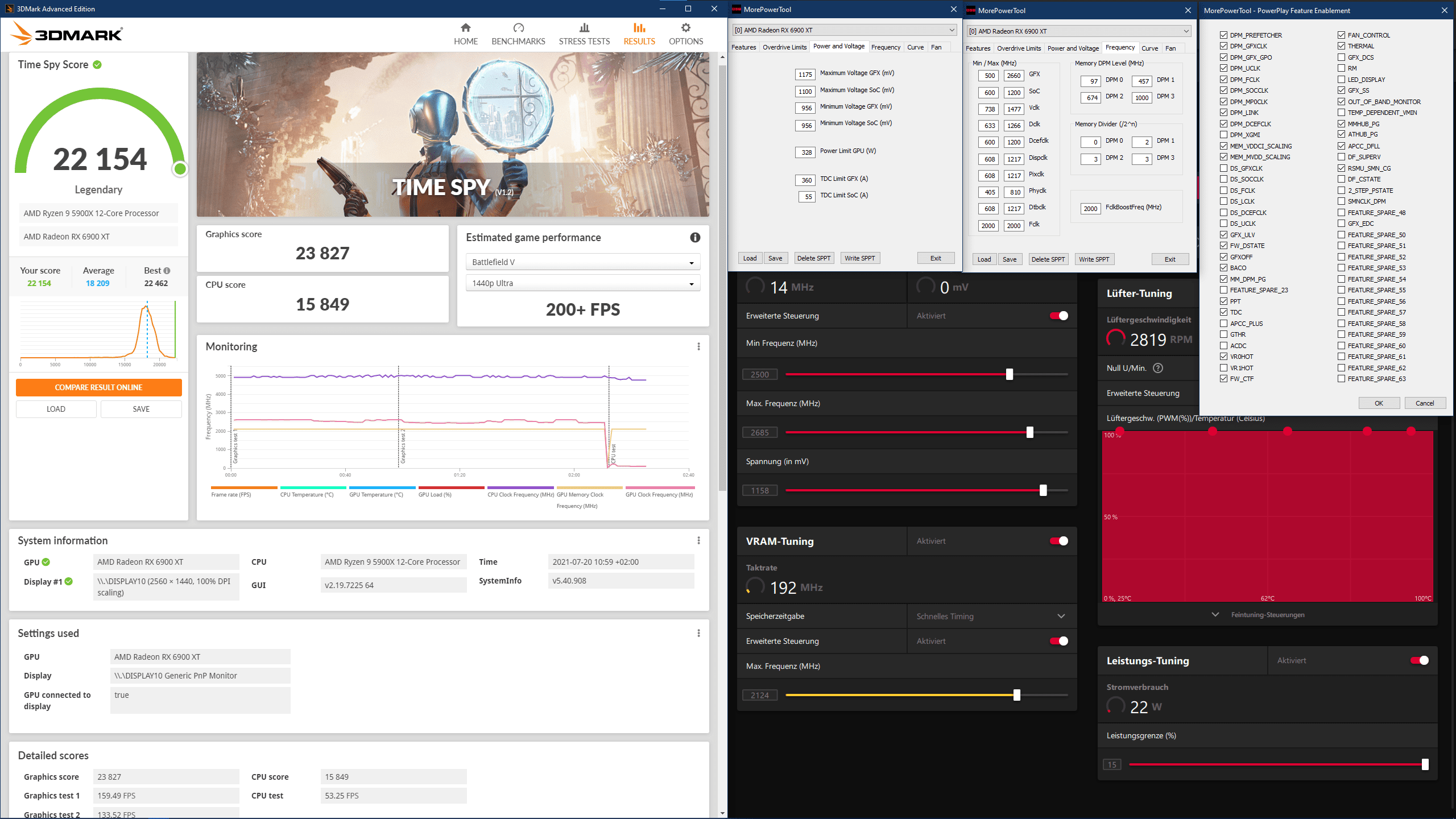The height and width of the screenshot is (819, 1456).
Task: Click the Maximum Voltage GFX input field
Action: coord(805,75)
